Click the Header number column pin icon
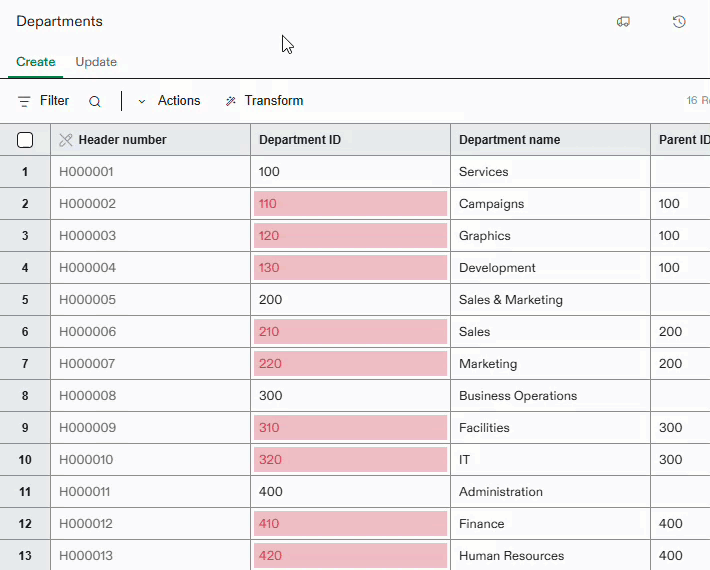 [66, 140]
